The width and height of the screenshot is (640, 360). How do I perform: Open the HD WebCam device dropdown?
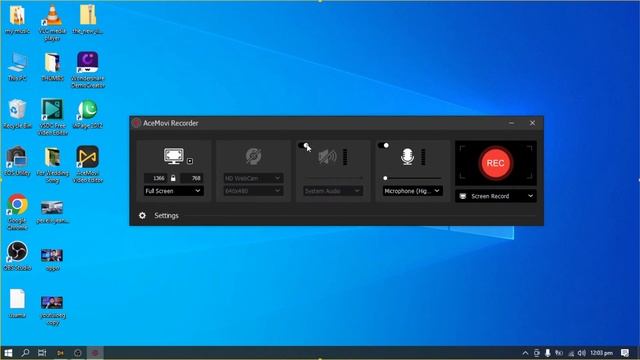[253, 178]
